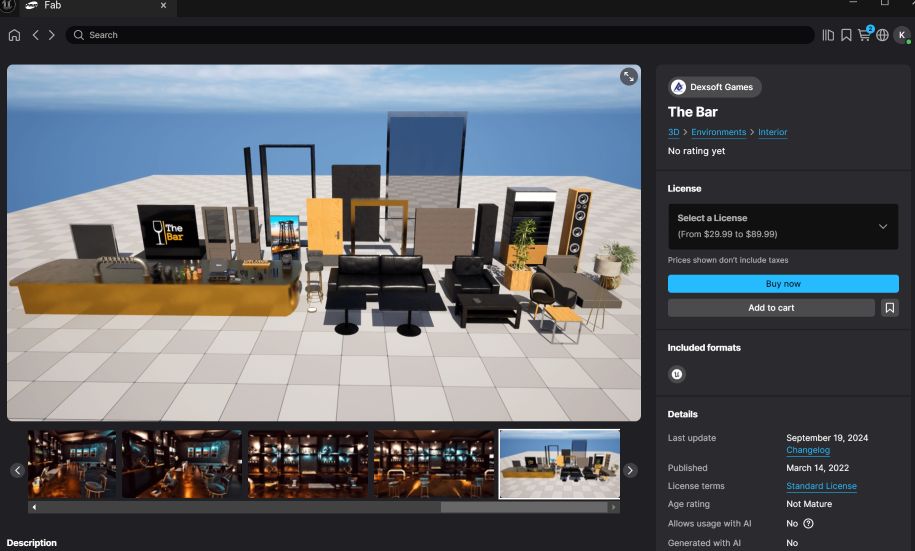
Task: Show previous thumbnails with left arrow
Action: [x=18, y=470]
